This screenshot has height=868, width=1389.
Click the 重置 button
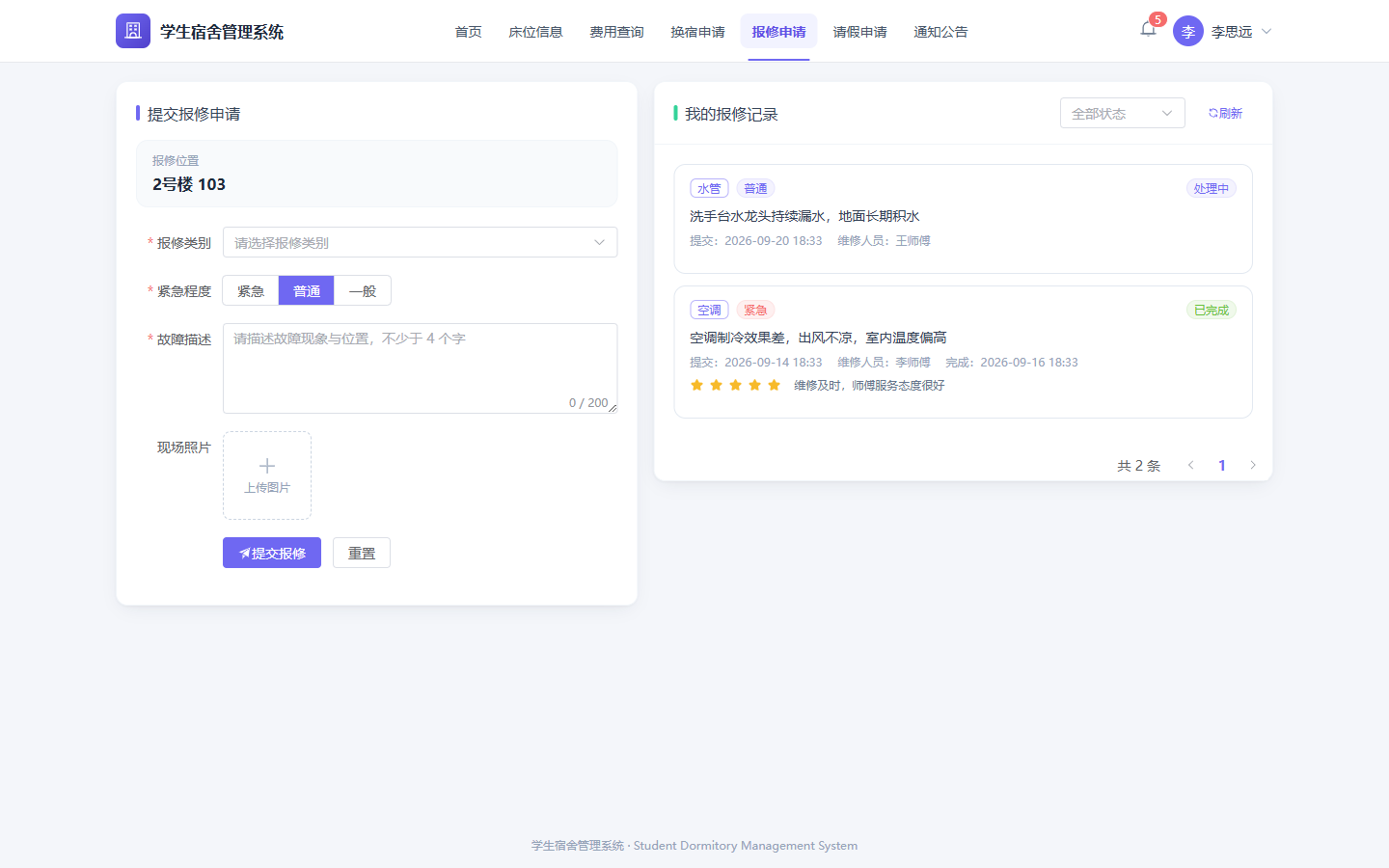362,553
